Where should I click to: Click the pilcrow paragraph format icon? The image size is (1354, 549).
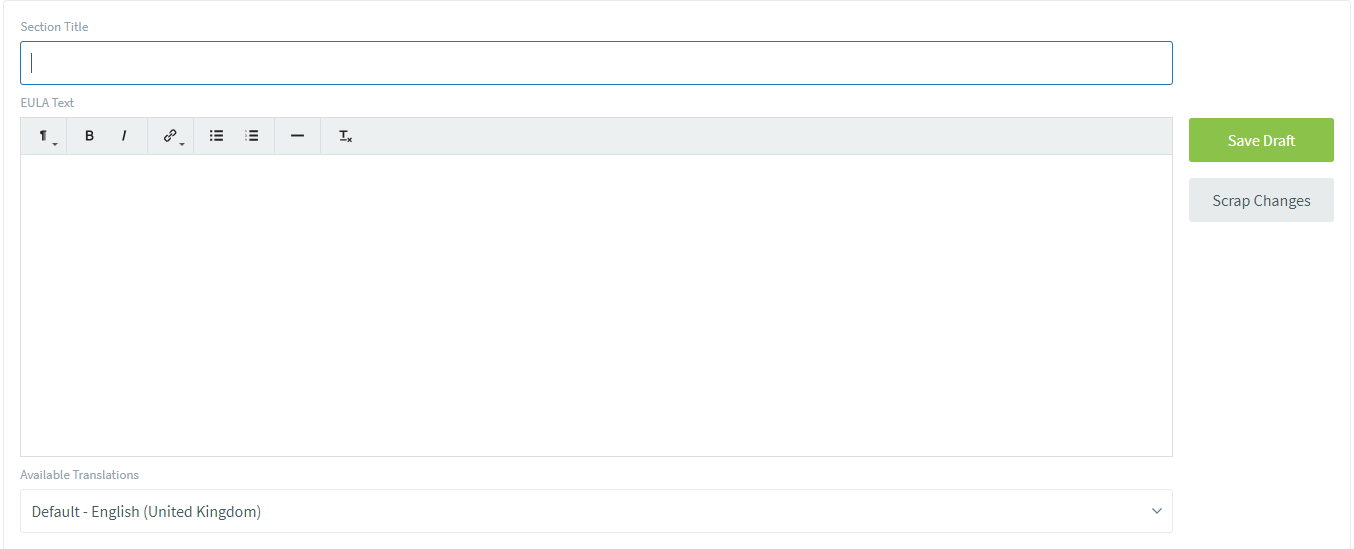(43, 136)
